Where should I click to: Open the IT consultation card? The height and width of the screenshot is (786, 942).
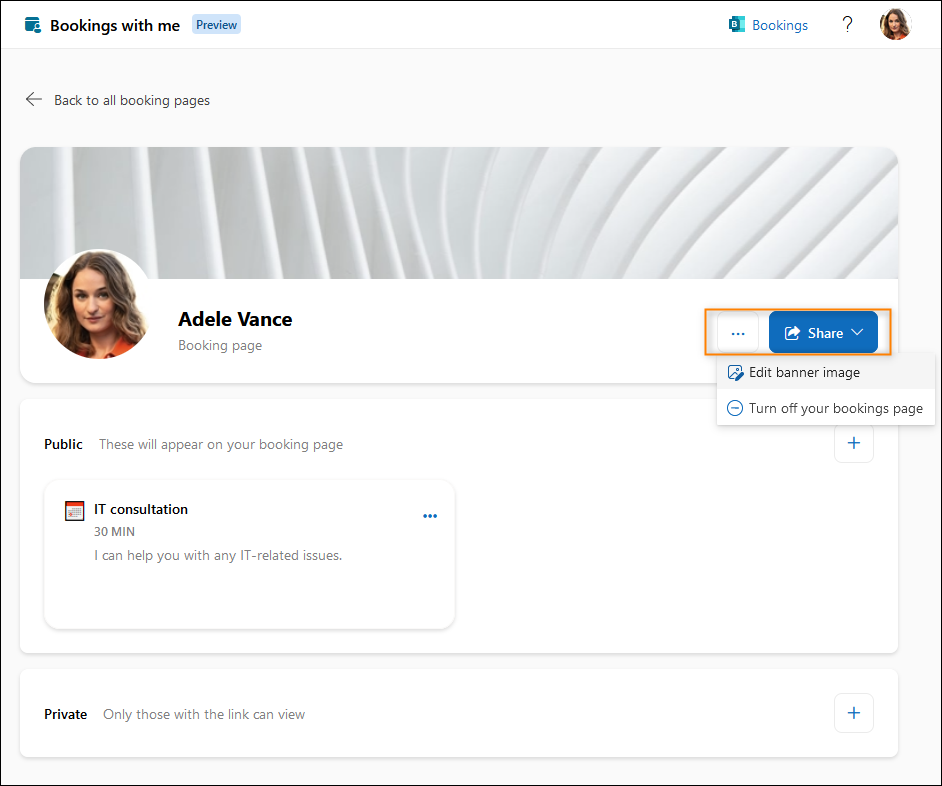pyautogui.click(x=249, y=554)
